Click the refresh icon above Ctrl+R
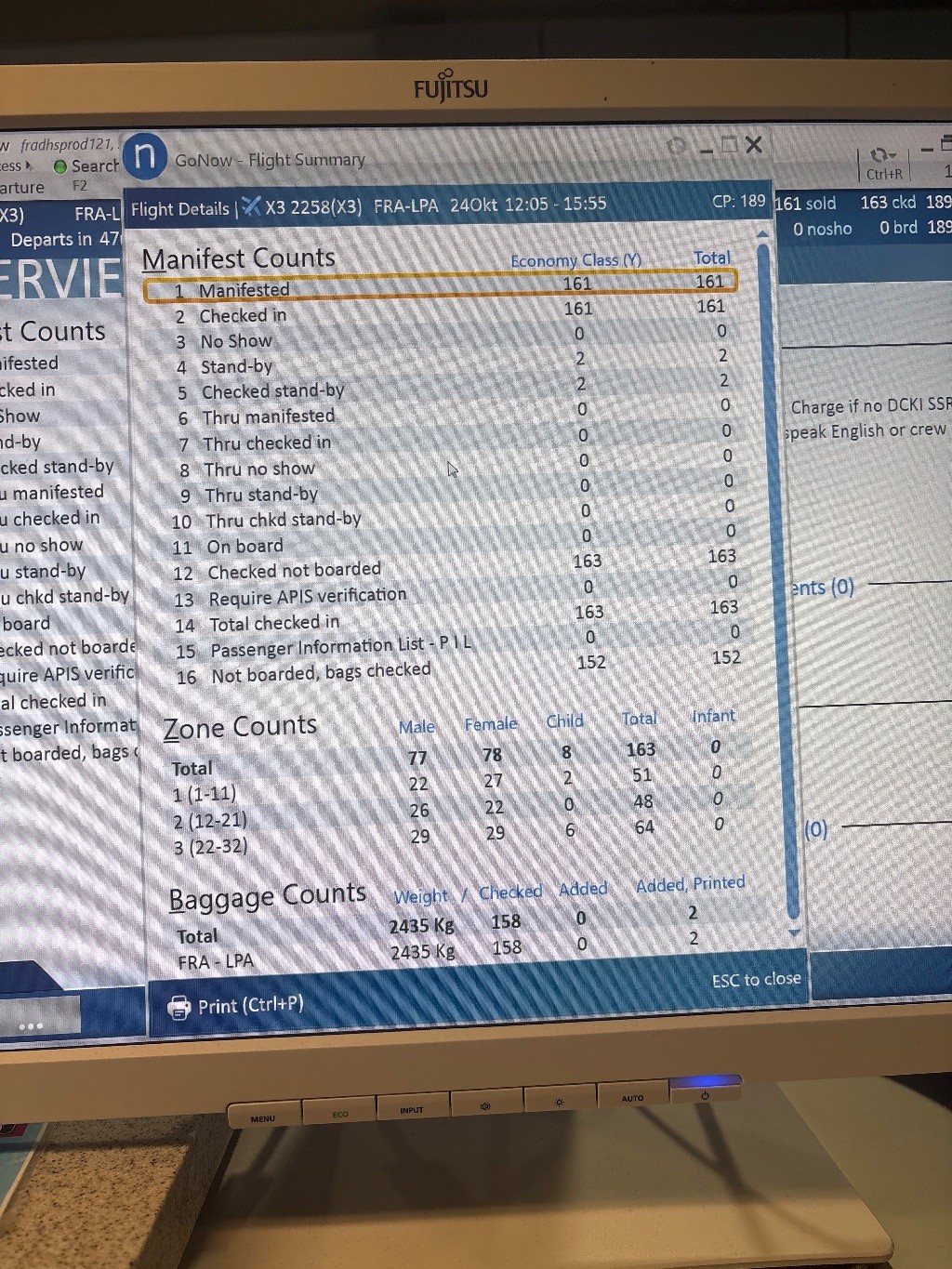This screenshot has width=952, height=1269. (x=880, y=154)
